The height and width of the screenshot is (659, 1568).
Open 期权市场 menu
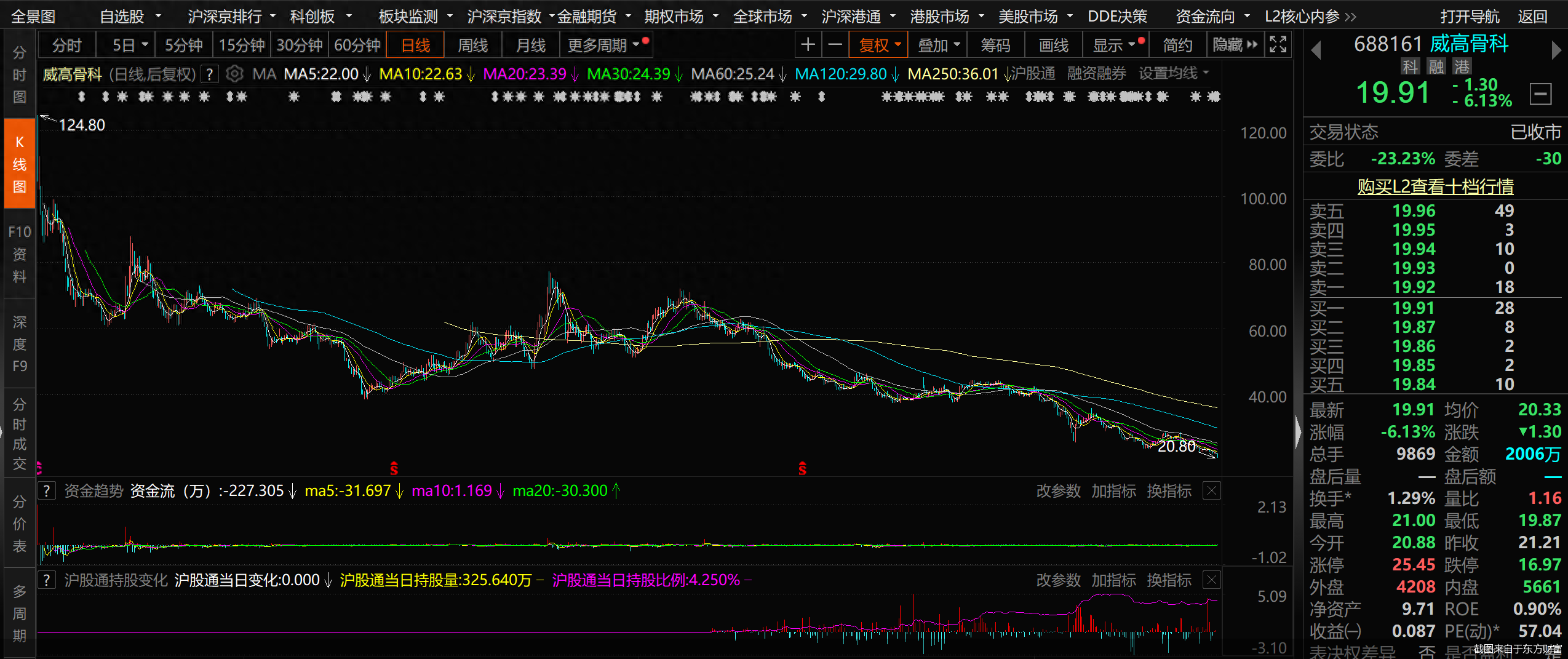(x=681, y=17)
